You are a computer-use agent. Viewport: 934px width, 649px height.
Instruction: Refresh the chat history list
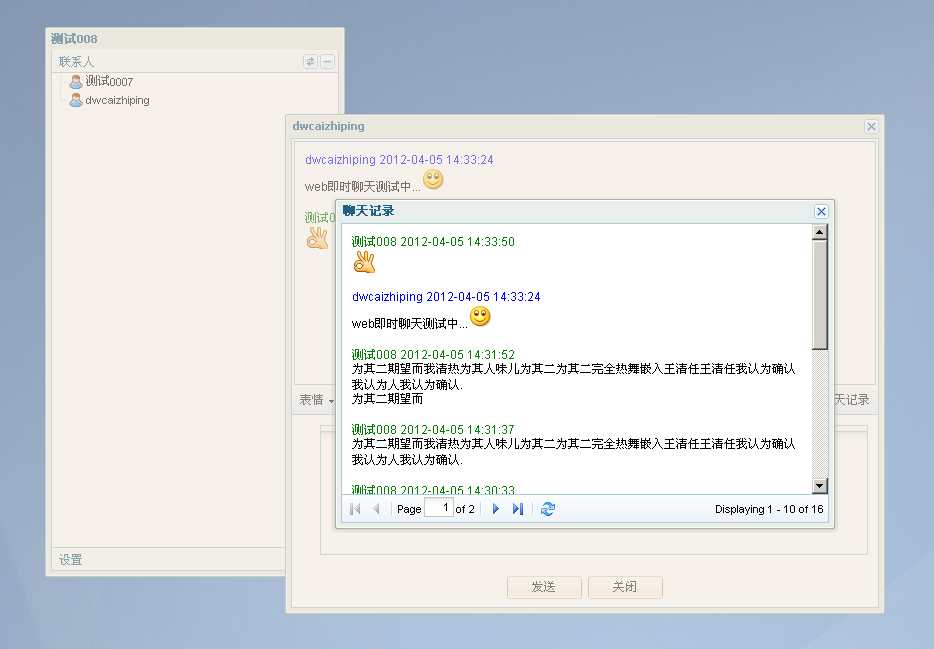tap(548, 509)
